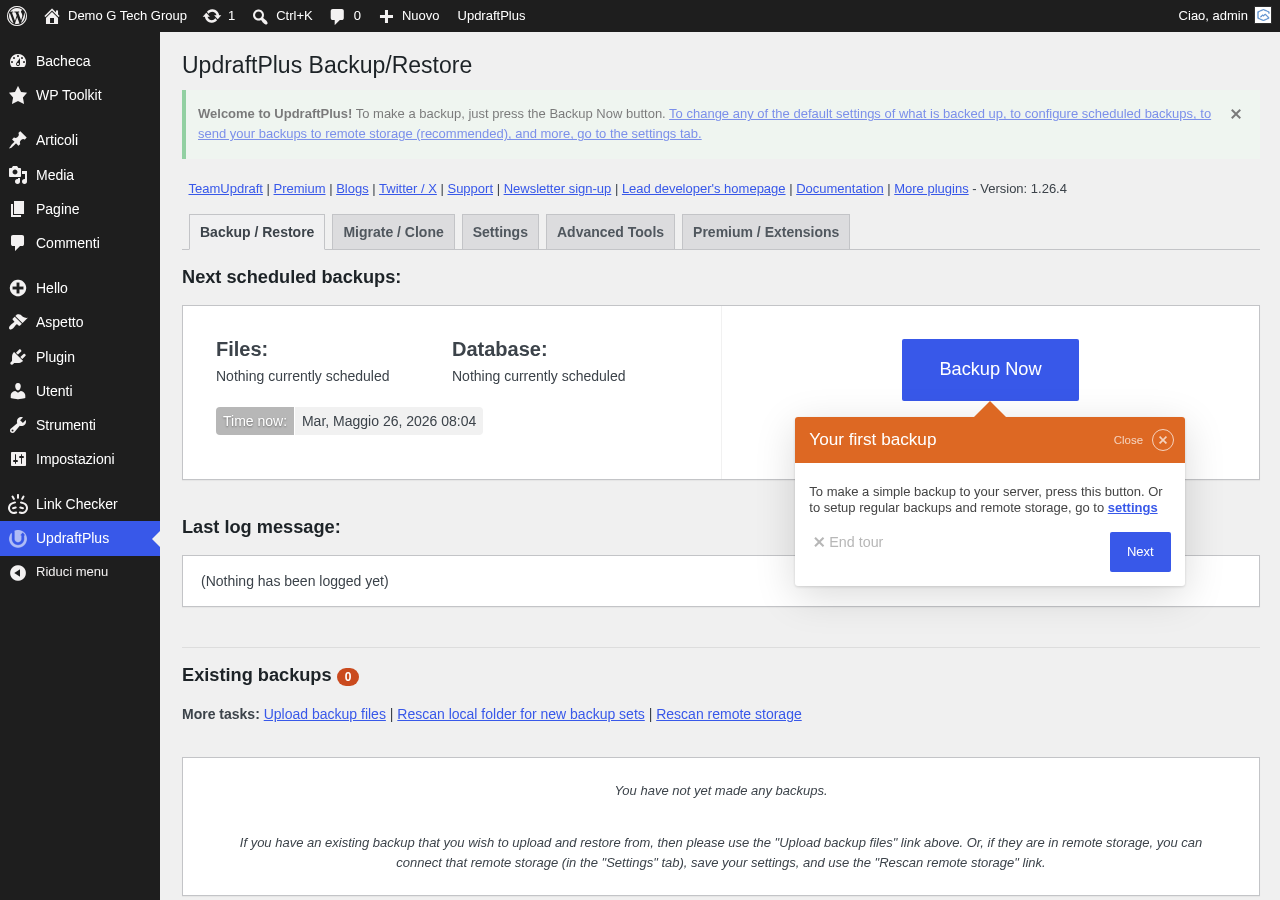Close the 'Your first backup' tour popup

(x=1163, y=440)
